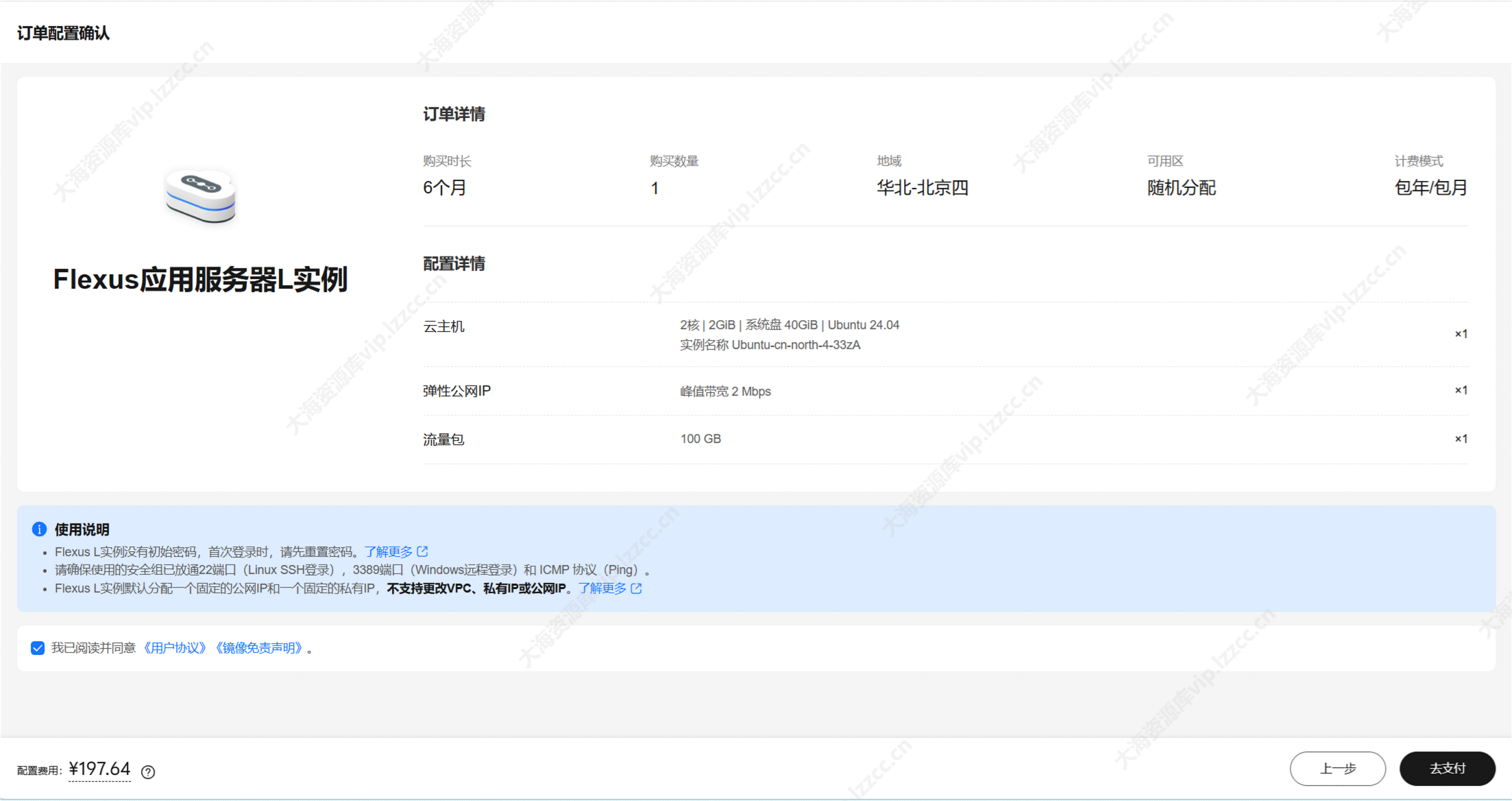
Task: Click the 包年/包月 billing mode value
Action: 1431,187
